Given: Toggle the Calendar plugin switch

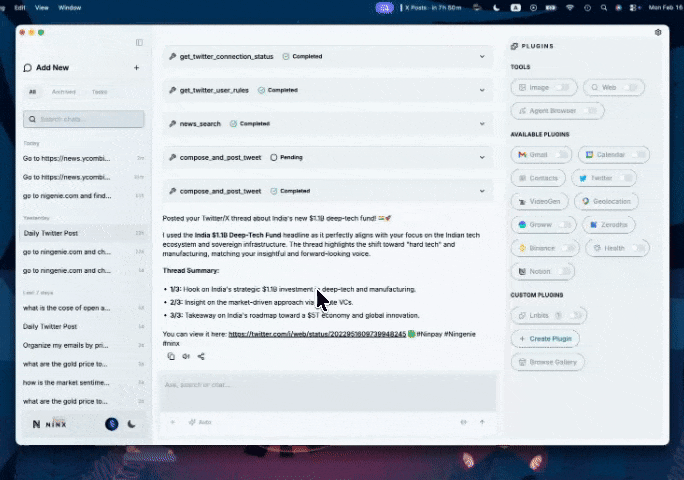Looking at the screenshot, I should pos(640,154).
